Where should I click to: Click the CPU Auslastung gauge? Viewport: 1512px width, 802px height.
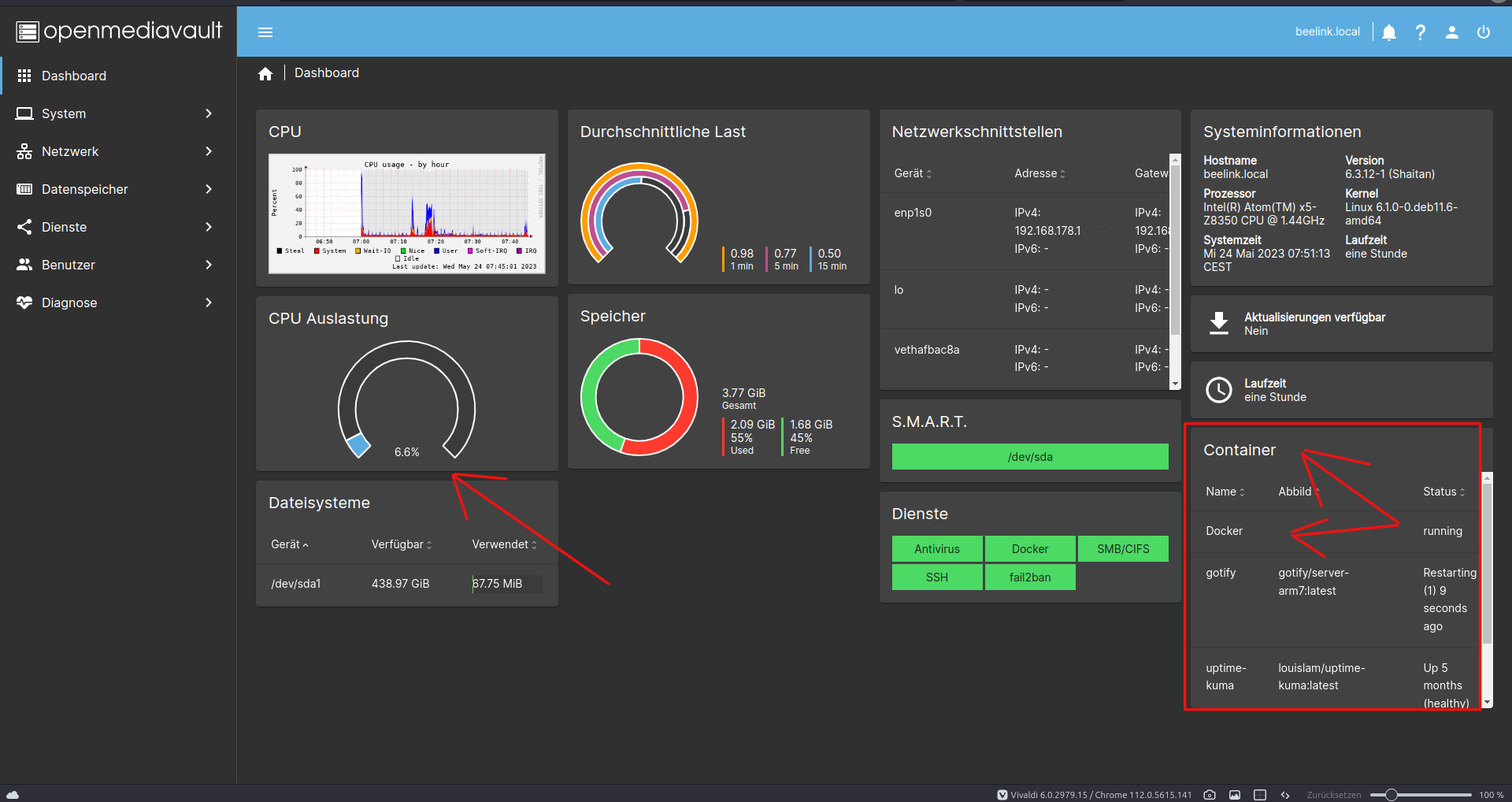click(407, 400)
